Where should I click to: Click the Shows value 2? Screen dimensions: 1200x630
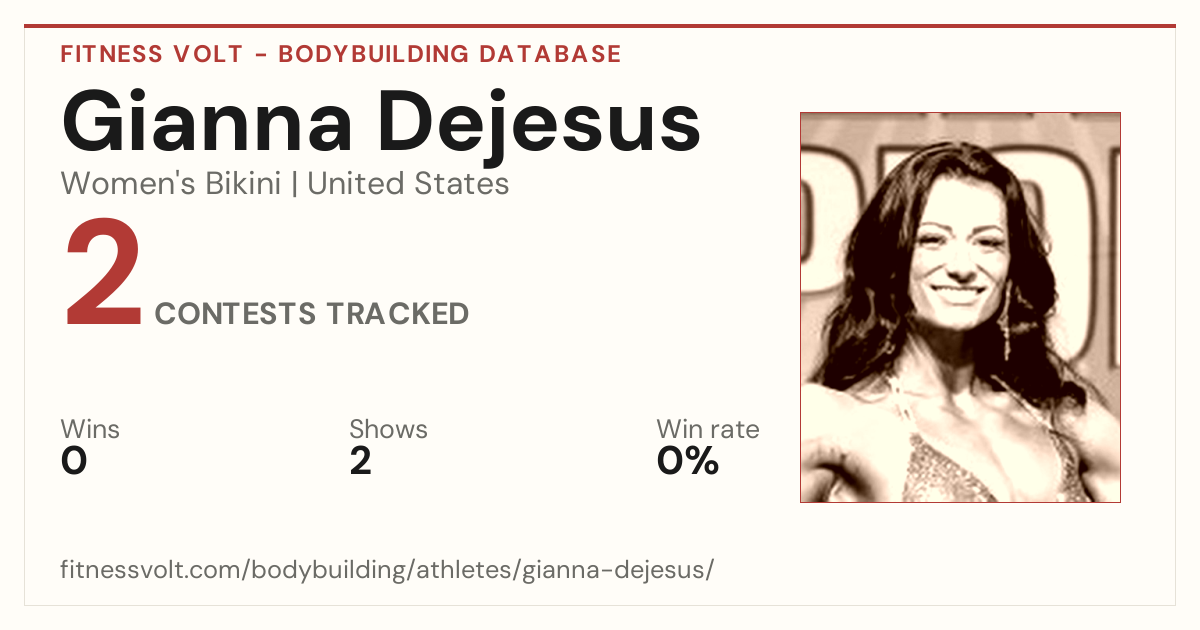click(x=361, y=461)
